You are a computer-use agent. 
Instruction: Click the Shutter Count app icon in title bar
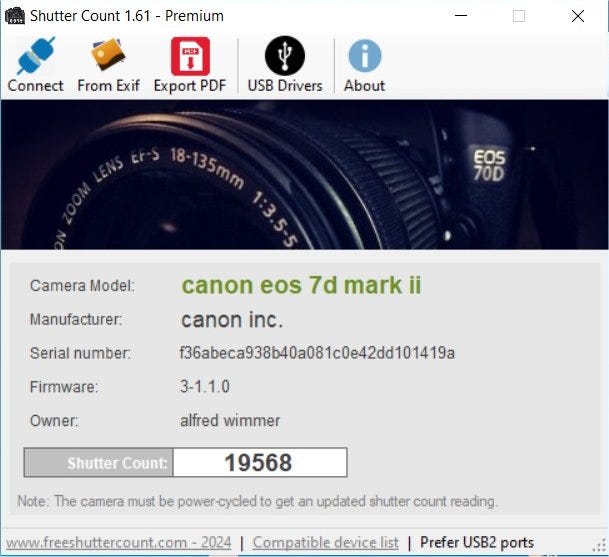15,16
